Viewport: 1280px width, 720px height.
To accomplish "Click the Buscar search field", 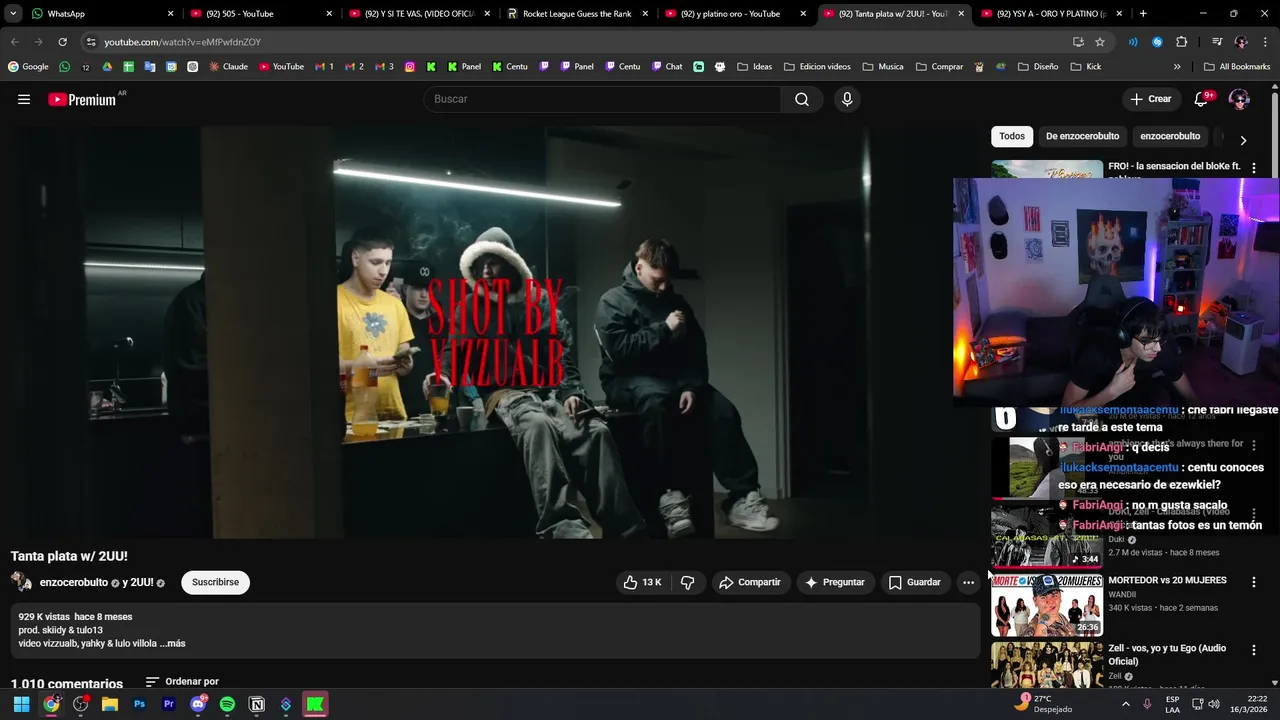I will [x=602, y=99].
